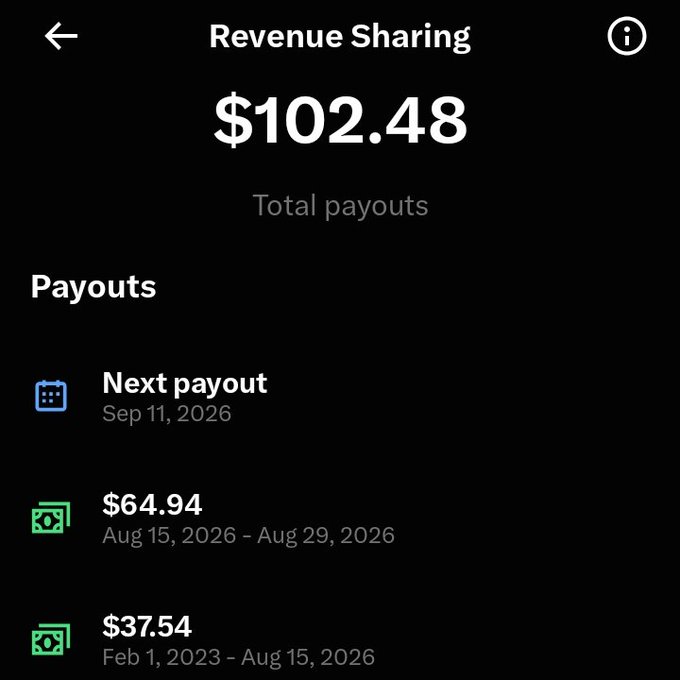Open the info circle icon
Viewport: 680px width, 680px height.
(x=627, y=36)
